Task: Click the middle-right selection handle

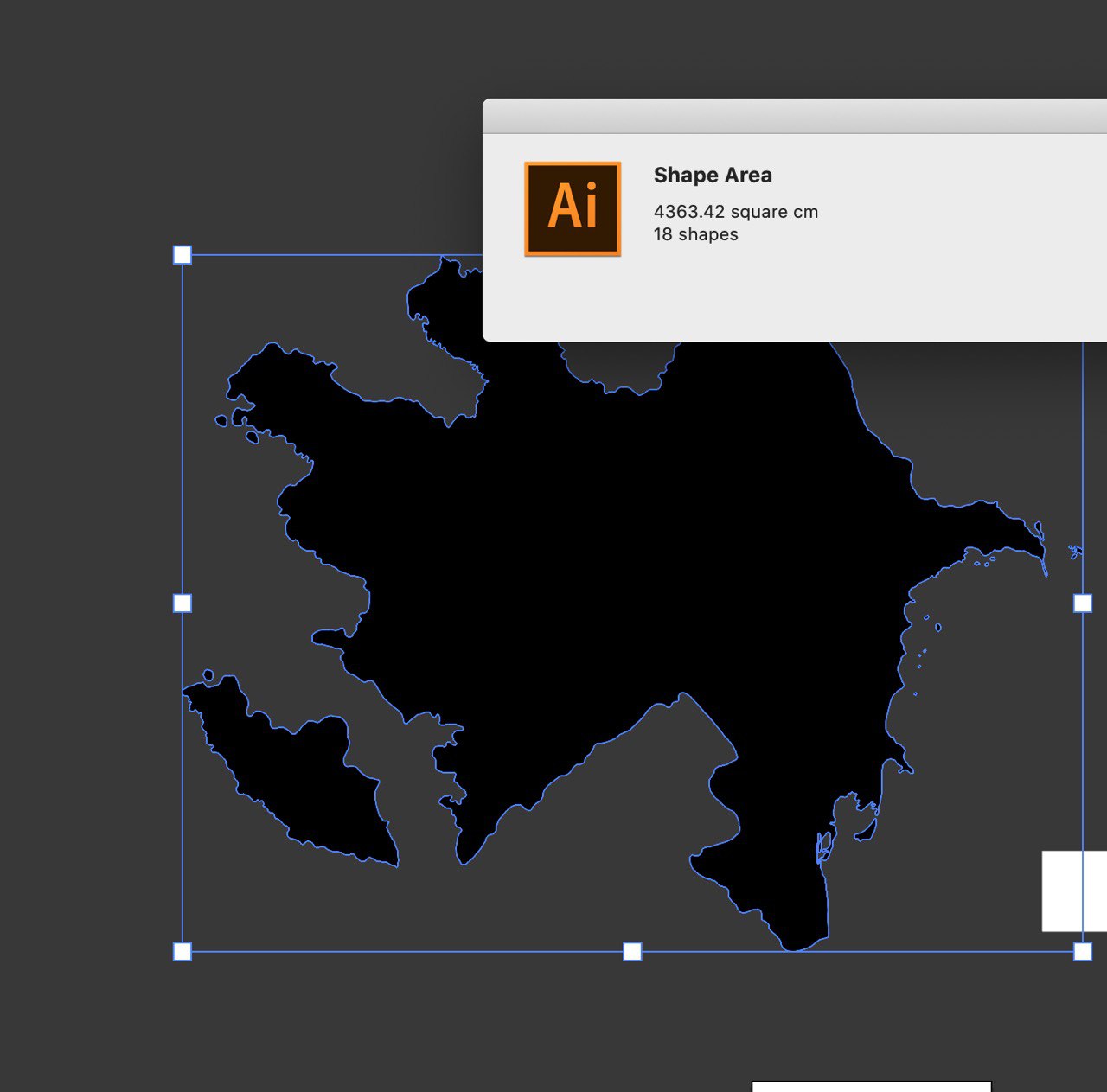Action: [x=1083, y=603]
